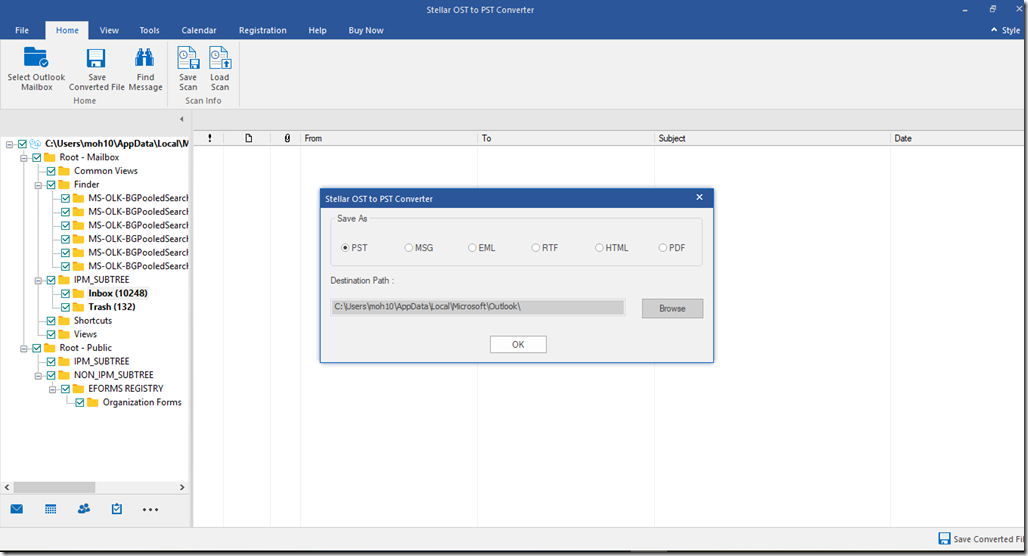1028x556 pixels.
Task: Switch to the View tab
Action: (109, 30)
